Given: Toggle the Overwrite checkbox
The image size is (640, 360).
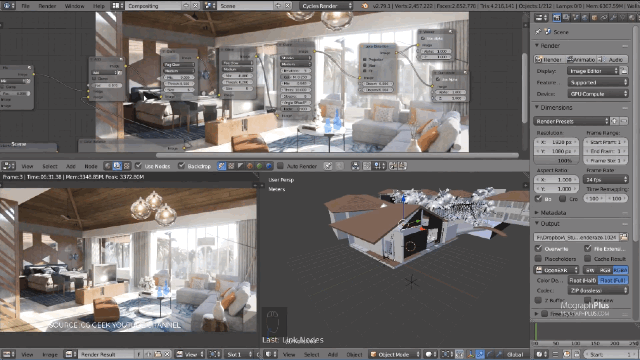Looking at the screenshot, I should [538, 248].
